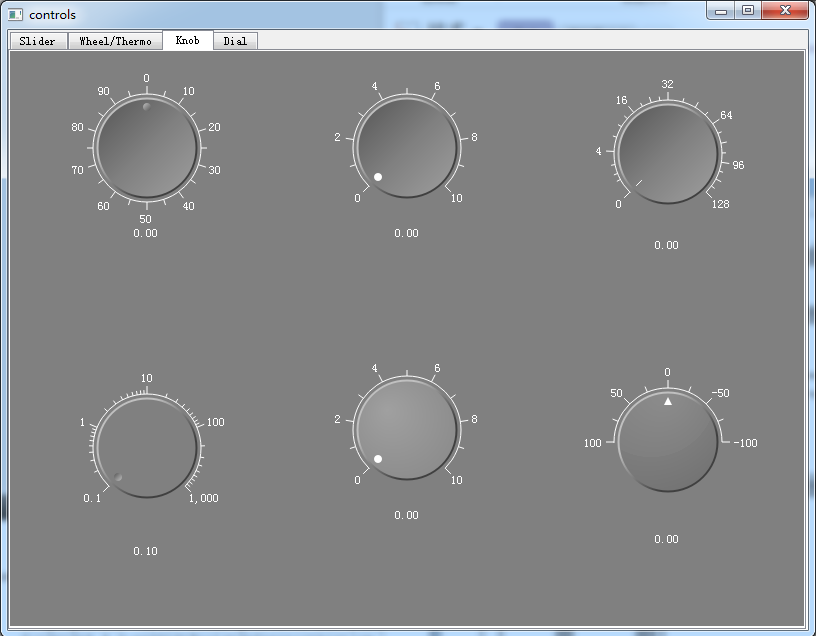Viewport: 816px width, 636px height.
Task: Click the controls window title bar icon
Action: pyautogui.click(x=16, y=15)
